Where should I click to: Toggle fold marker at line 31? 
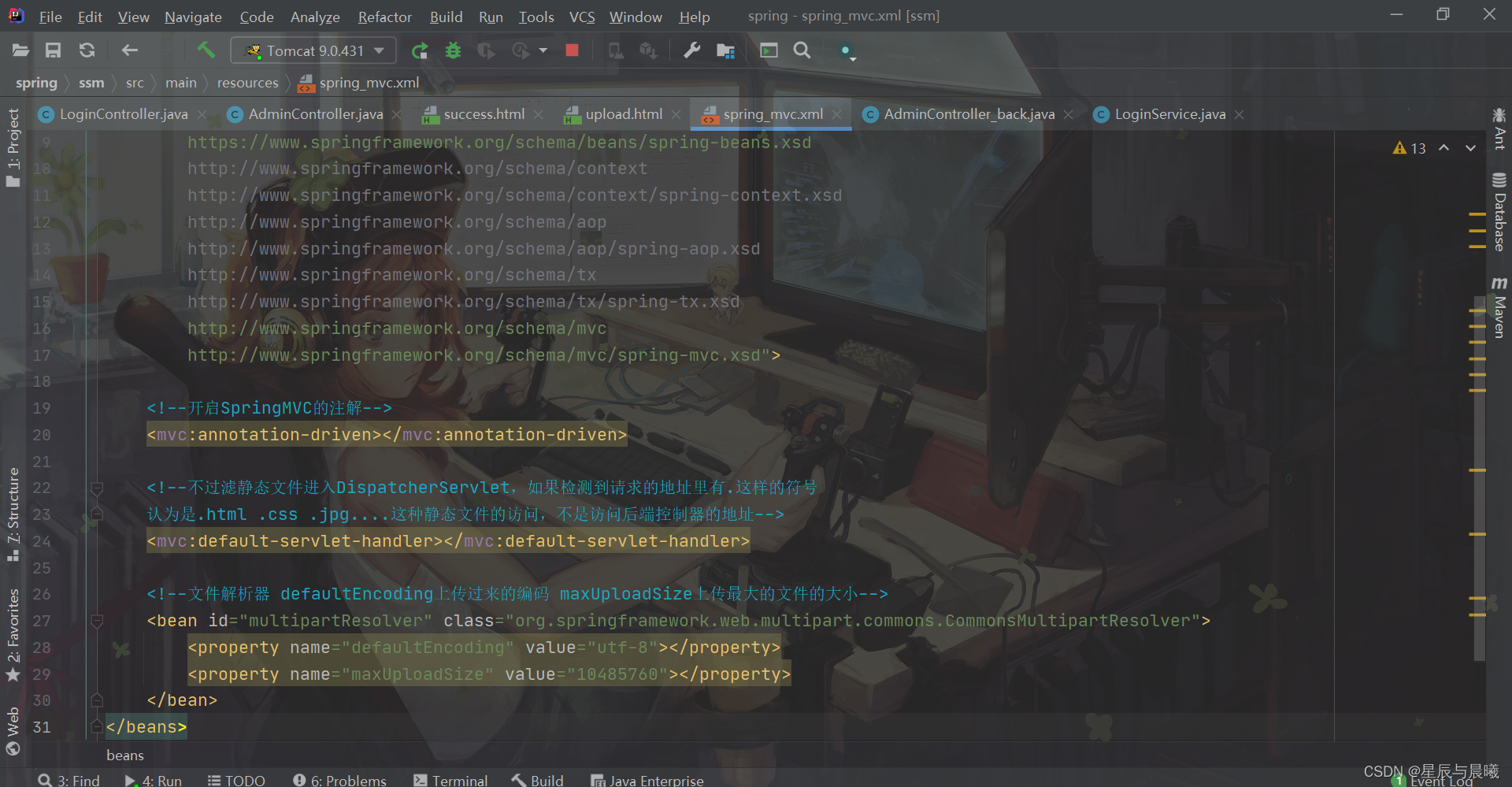tap(97, 726)
